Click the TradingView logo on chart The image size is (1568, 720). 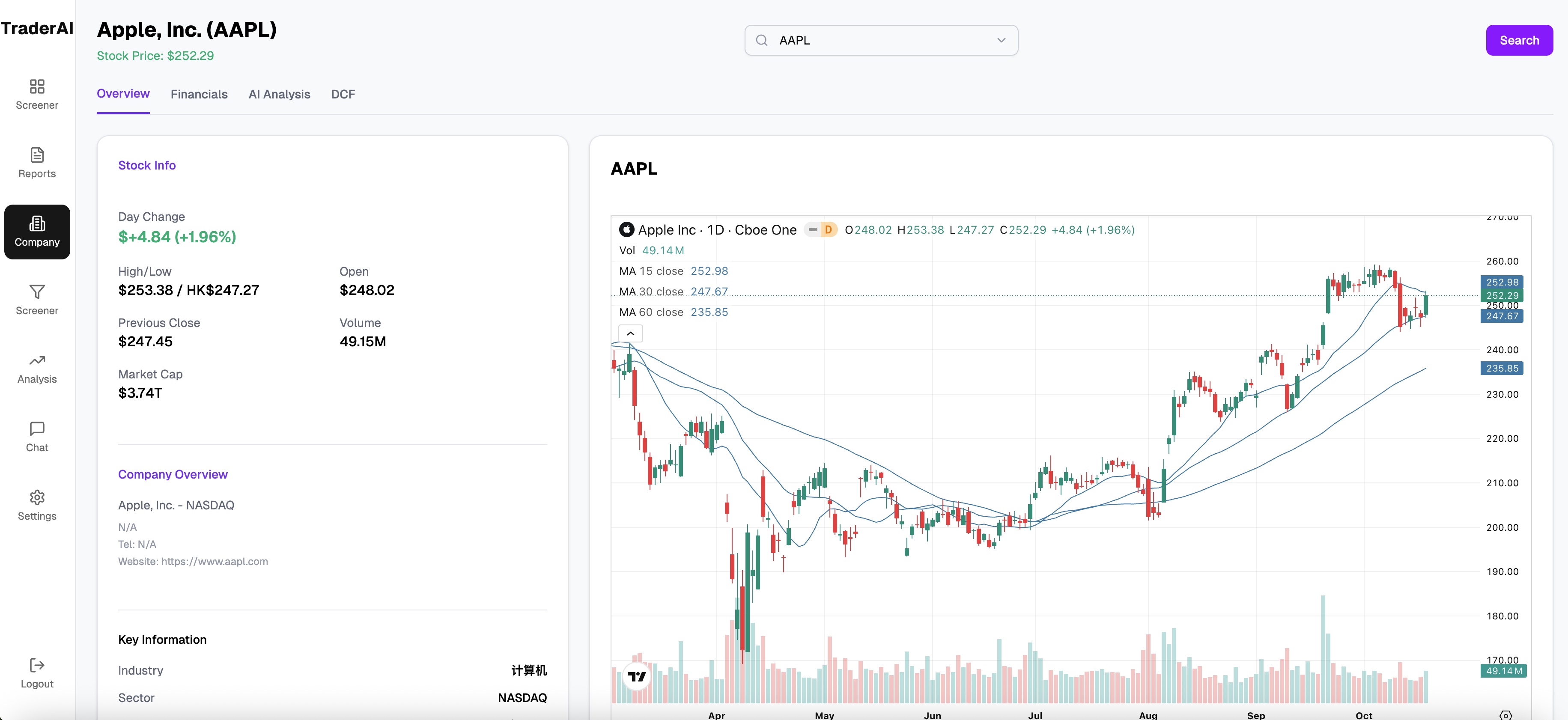tap(637, 676)
